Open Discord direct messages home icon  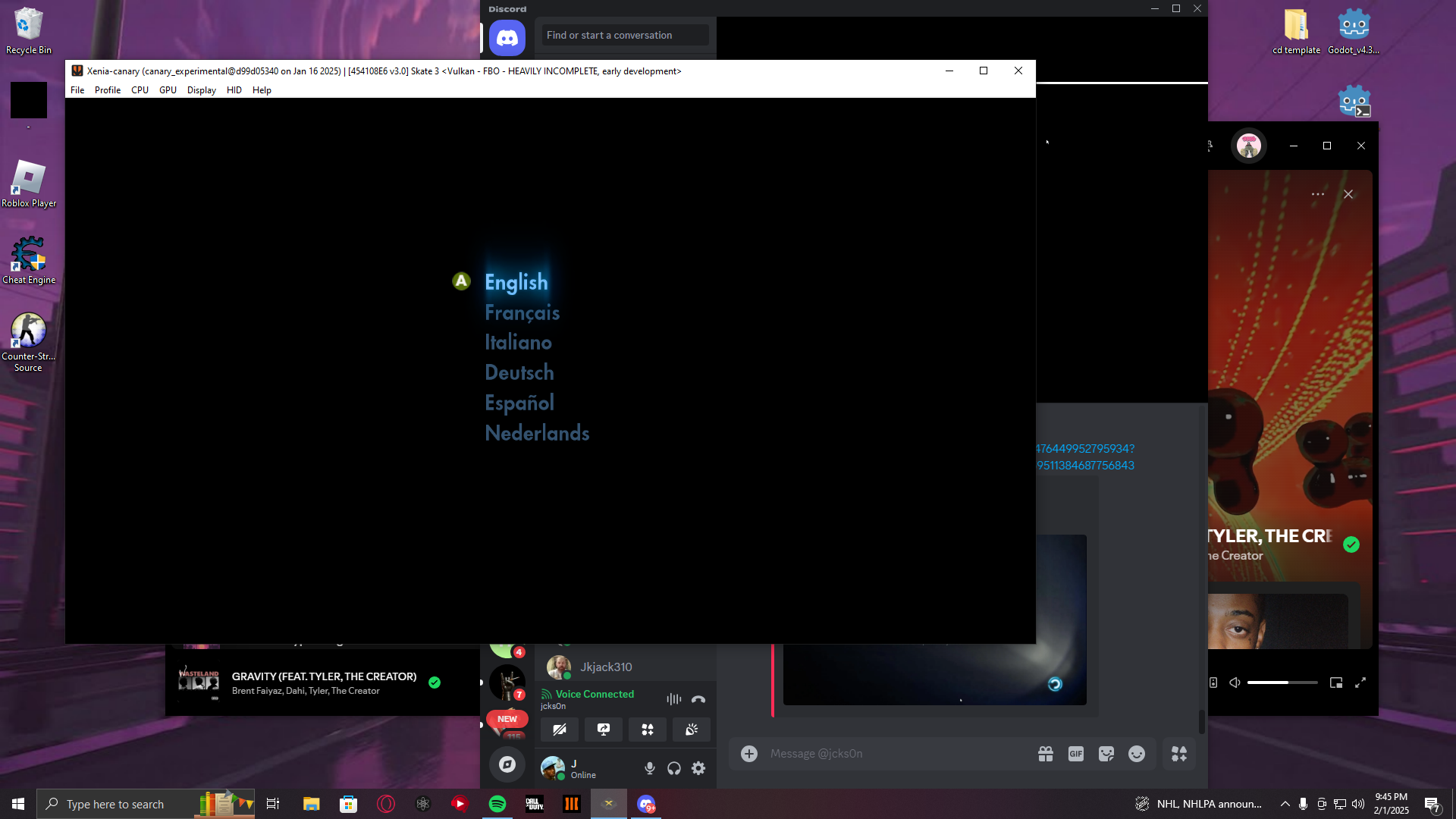(x=507, y=37)
